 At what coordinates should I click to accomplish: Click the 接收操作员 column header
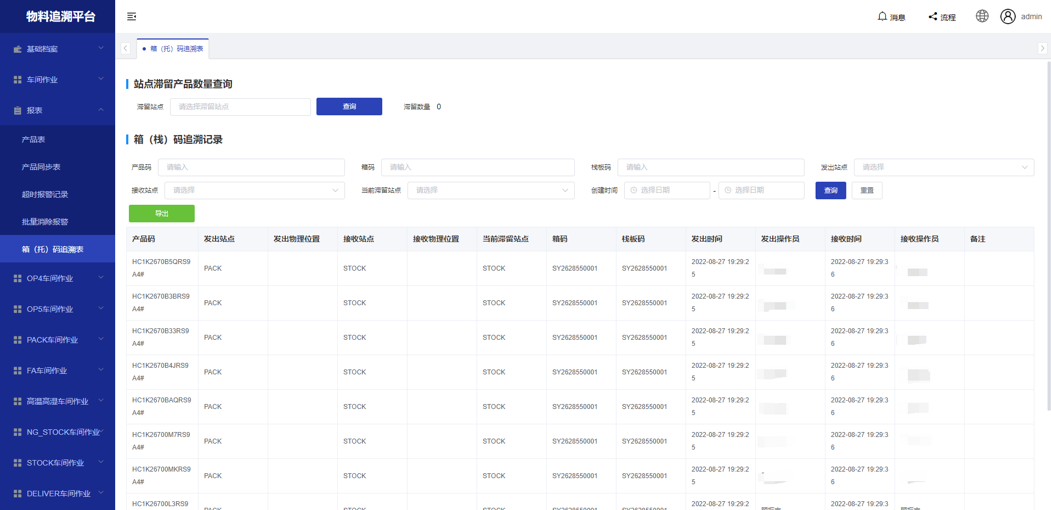[x=919, y=239]
